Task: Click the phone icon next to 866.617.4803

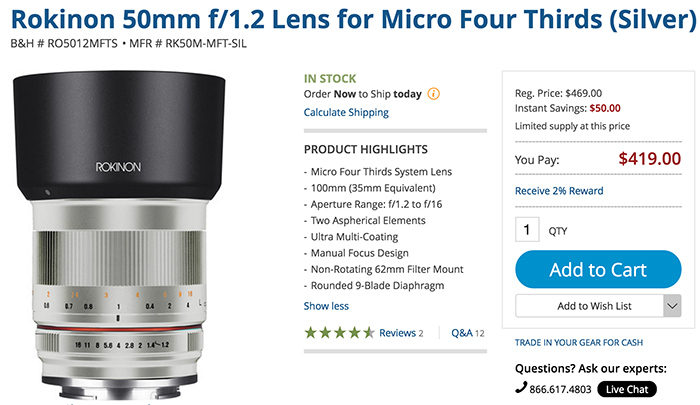Action: (x=521, y=388)
